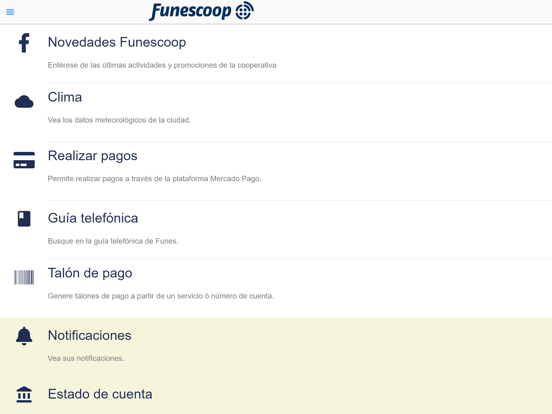Click 'Busque en la guía telefónica de Funes.'
The width and height of the screenshot is (552, 414).
point(113,241)
